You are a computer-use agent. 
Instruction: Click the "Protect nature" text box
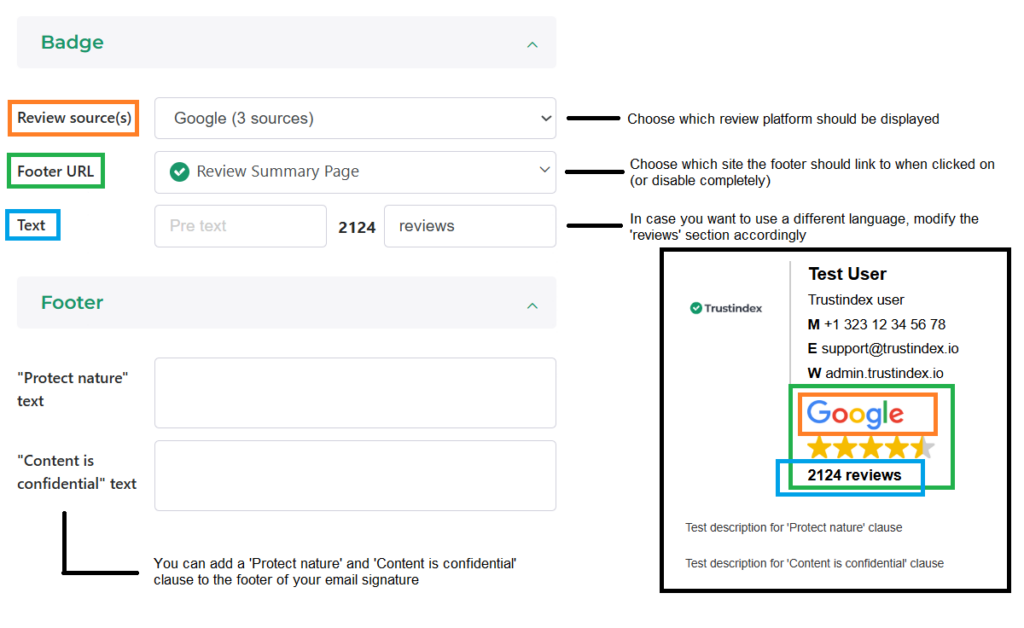355,392
